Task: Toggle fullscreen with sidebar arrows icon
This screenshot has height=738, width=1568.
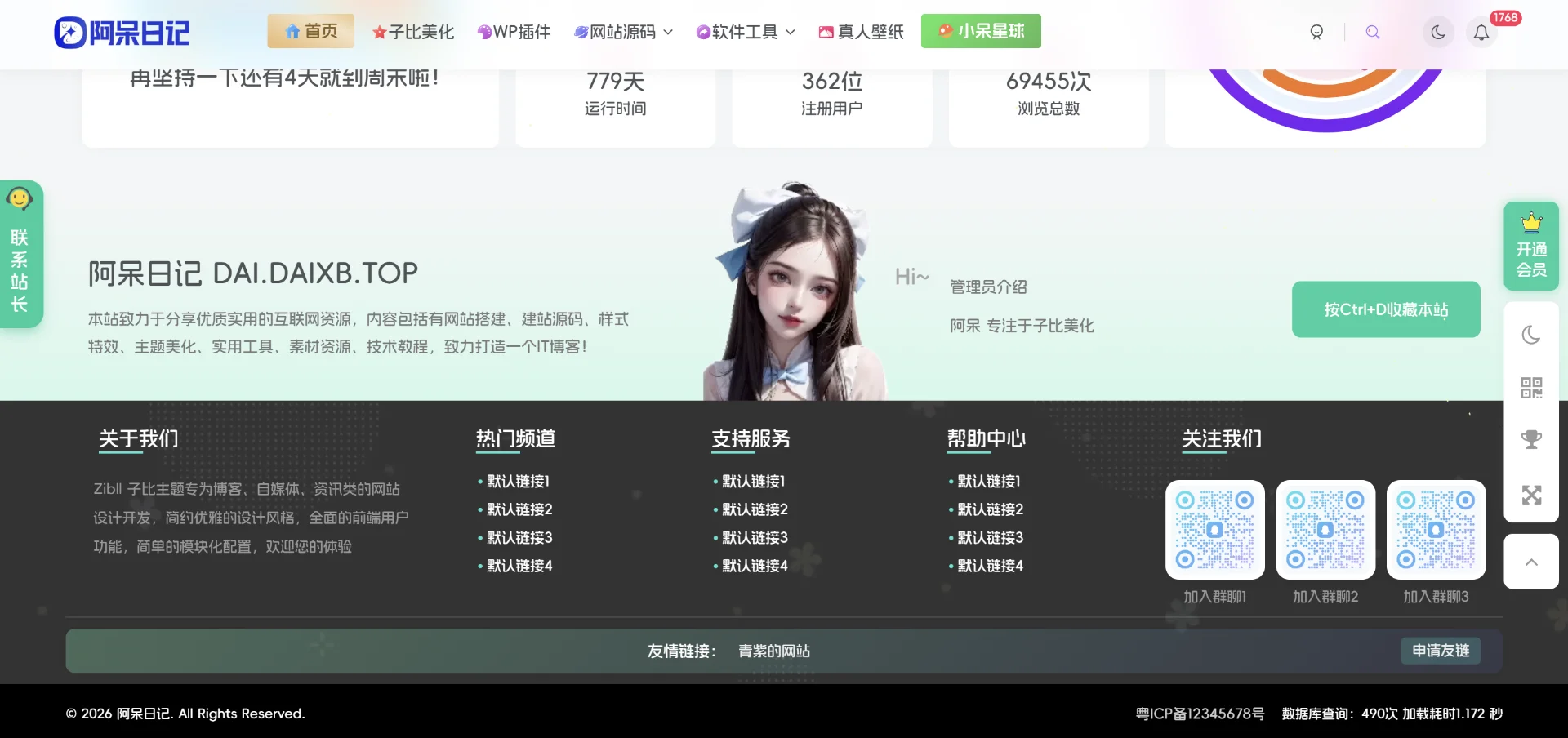Action: point(1531,493)
